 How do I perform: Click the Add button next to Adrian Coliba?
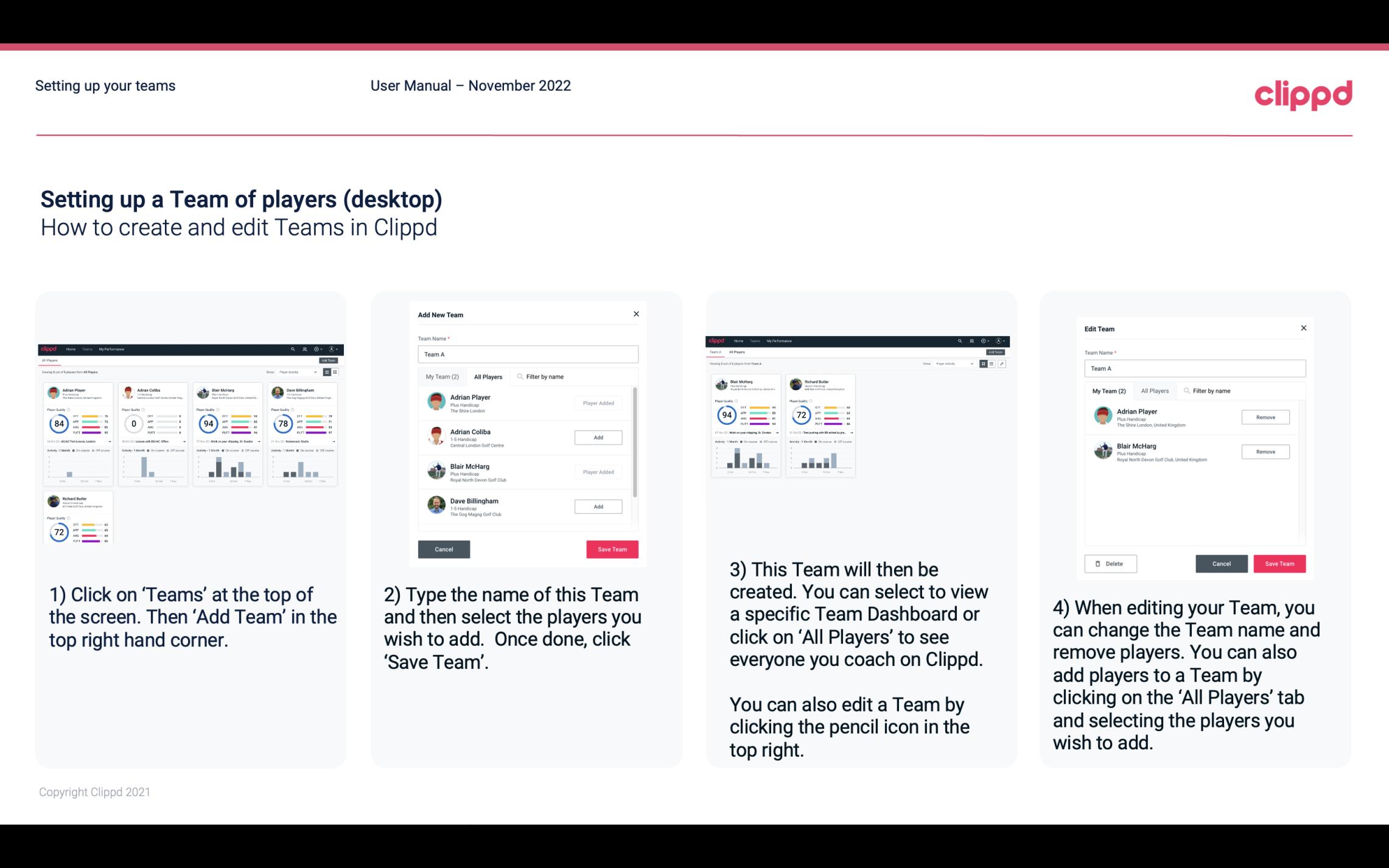[597, 437]
